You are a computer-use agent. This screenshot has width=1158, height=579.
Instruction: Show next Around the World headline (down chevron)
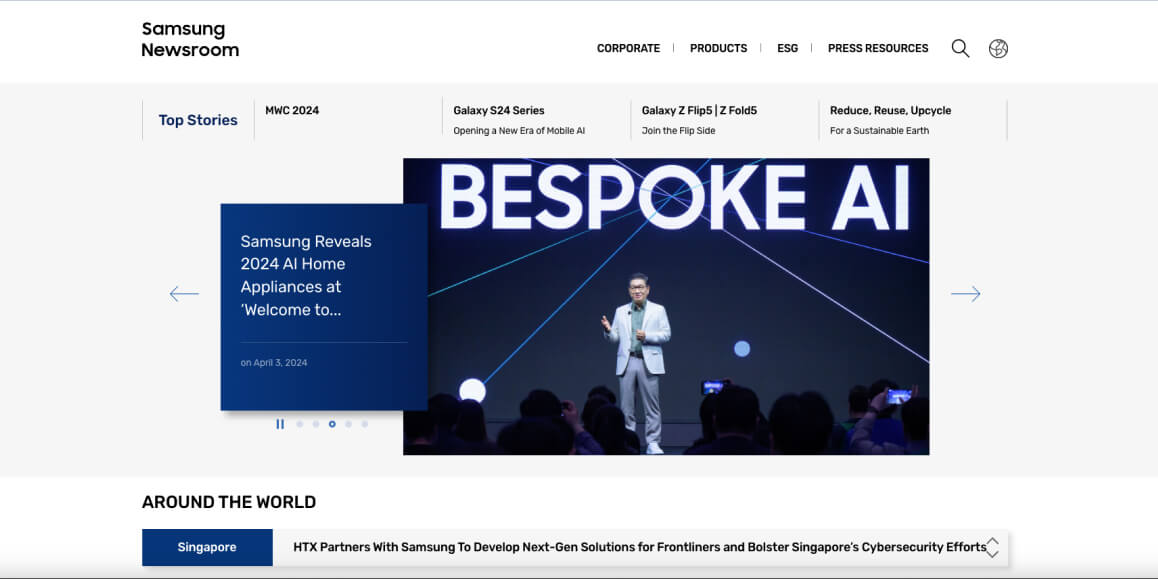point(993,554)
